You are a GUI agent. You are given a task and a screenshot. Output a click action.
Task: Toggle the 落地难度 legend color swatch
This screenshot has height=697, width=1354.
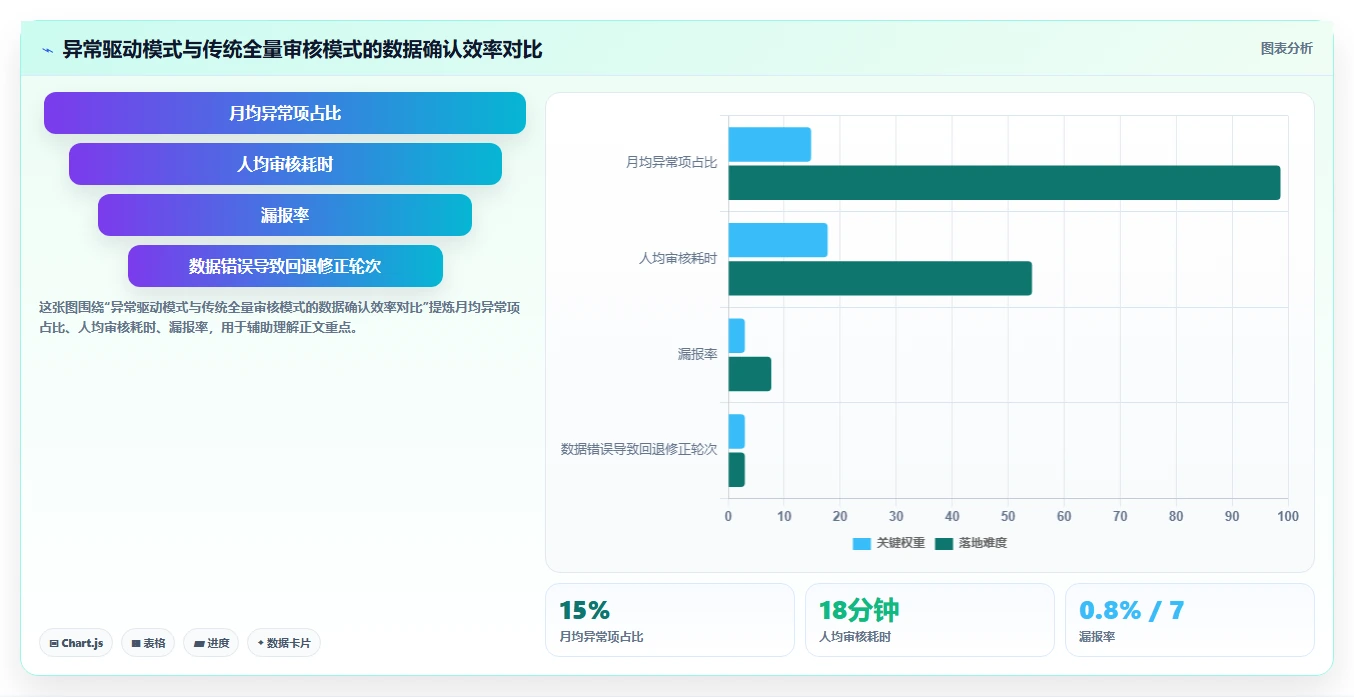[944, 543]
